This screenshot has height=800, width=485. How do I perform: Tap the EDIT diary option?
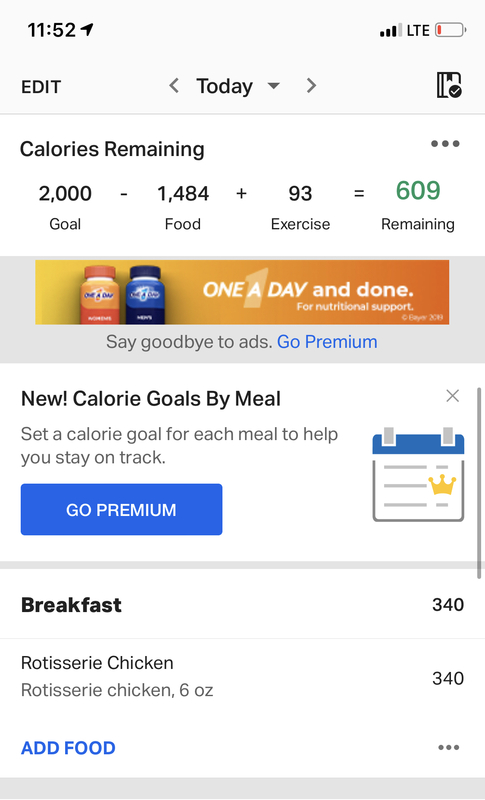[x=41, y=87]
